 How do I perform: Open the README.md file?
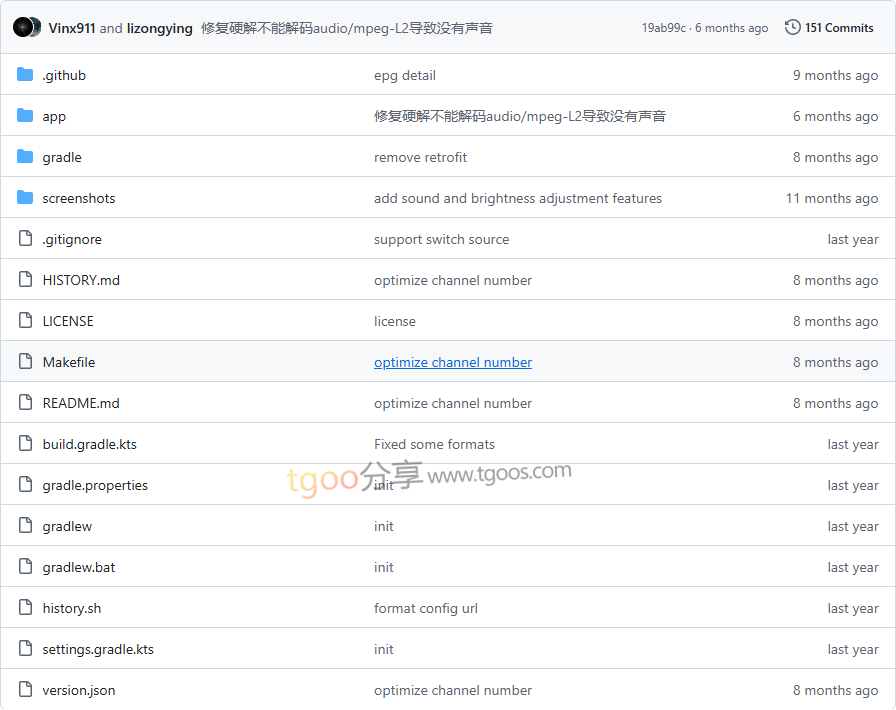pos(81,403)
